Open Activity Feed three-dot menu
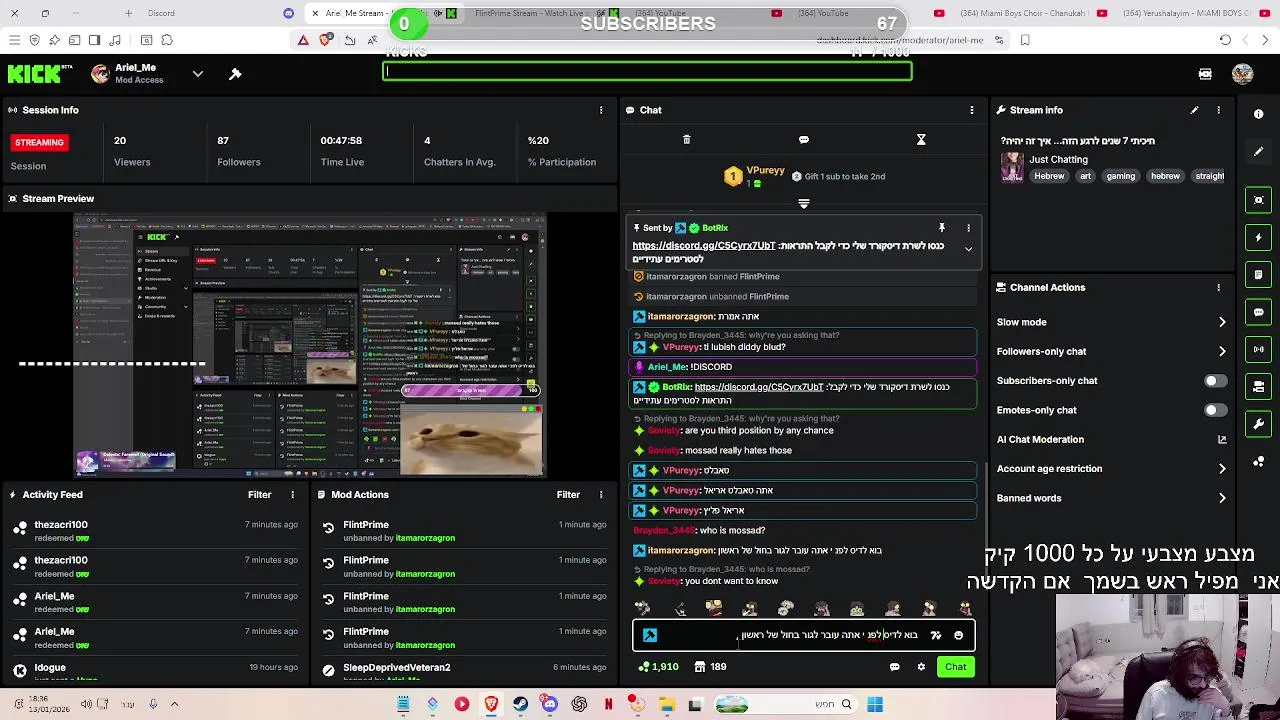Viewport: 1280px width, 720px height. pyautogui.click(x=293, y=494)
